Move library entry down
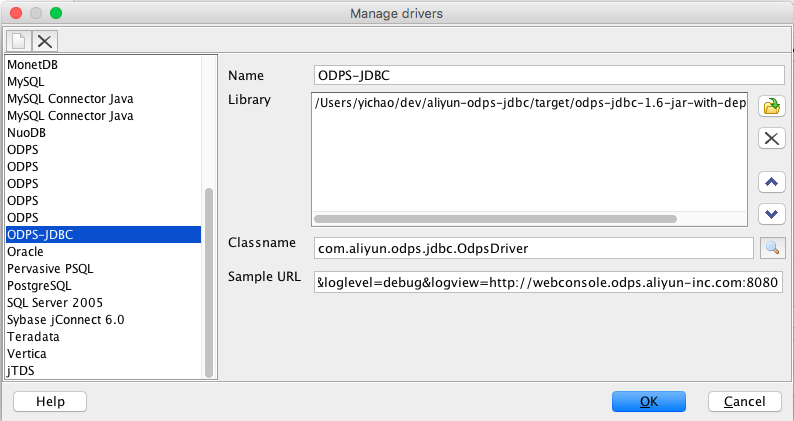This screenshot has height=421, width=794. (x=770, y=213)
